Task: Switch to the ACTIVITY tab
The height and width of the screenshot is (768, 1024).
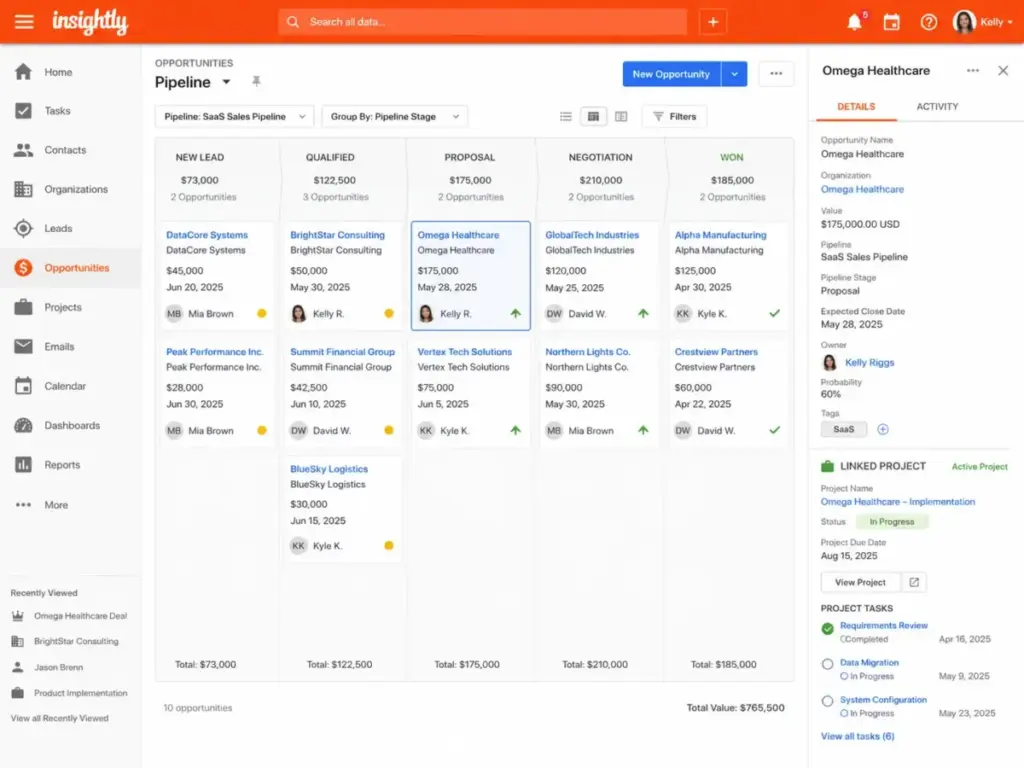Action: pos(937,106)
